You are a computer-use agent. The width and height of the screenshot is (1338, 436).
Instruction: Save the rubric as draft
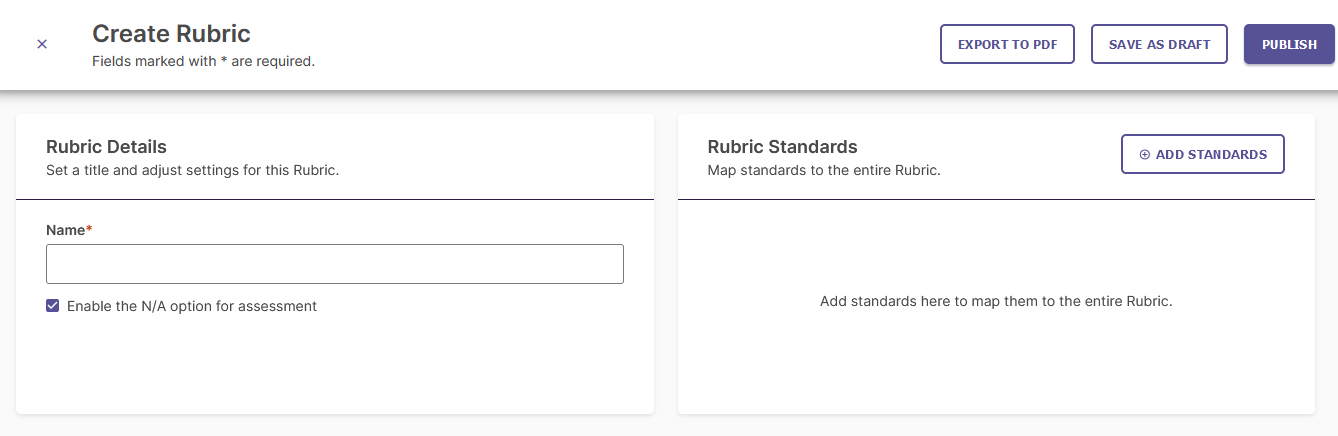[x=1159, y=44]
